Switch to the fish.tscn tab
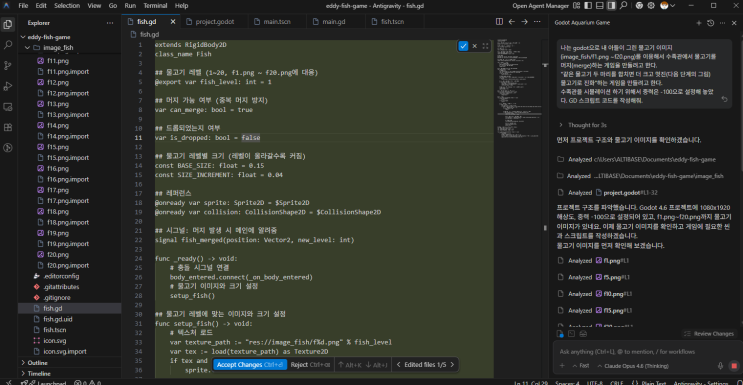Screen dimensions: 743x385 [x=393, y=22]
